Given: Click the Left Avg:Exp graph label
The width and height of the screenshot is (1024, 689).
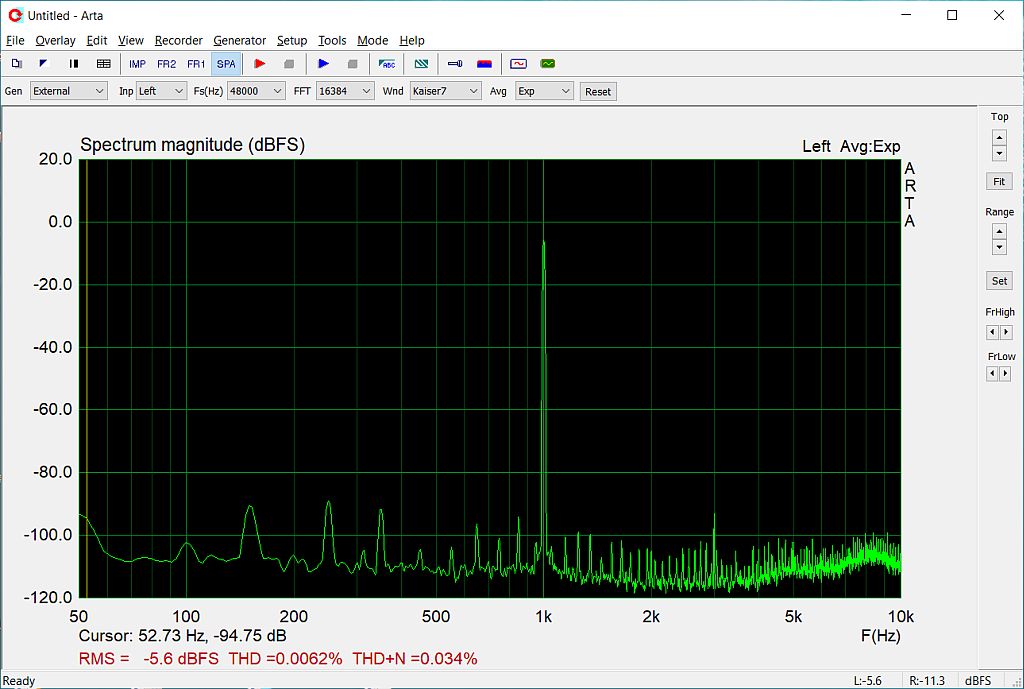Looking at the screenshot, I should point(851,146).
